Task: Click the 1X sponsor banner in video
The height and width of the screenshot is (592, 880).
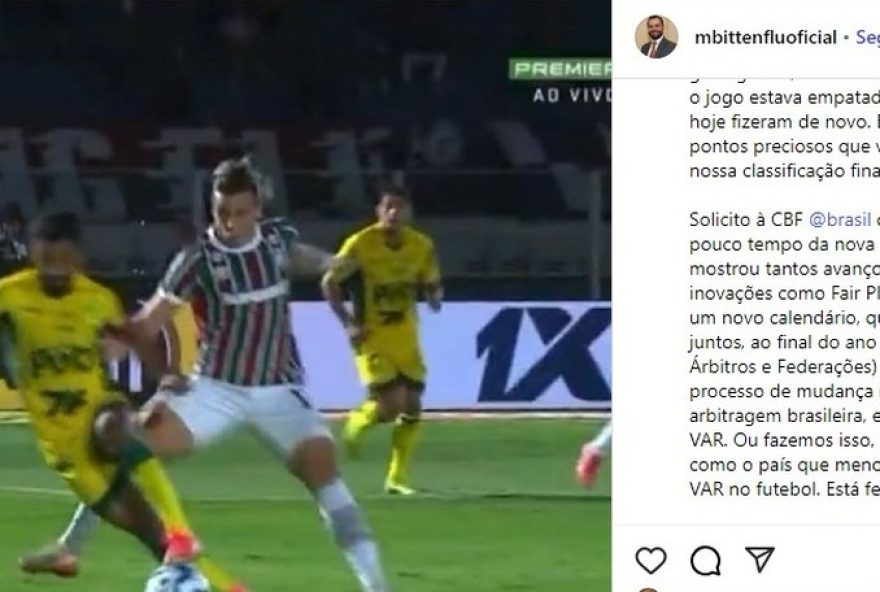Action: point(543,354)
